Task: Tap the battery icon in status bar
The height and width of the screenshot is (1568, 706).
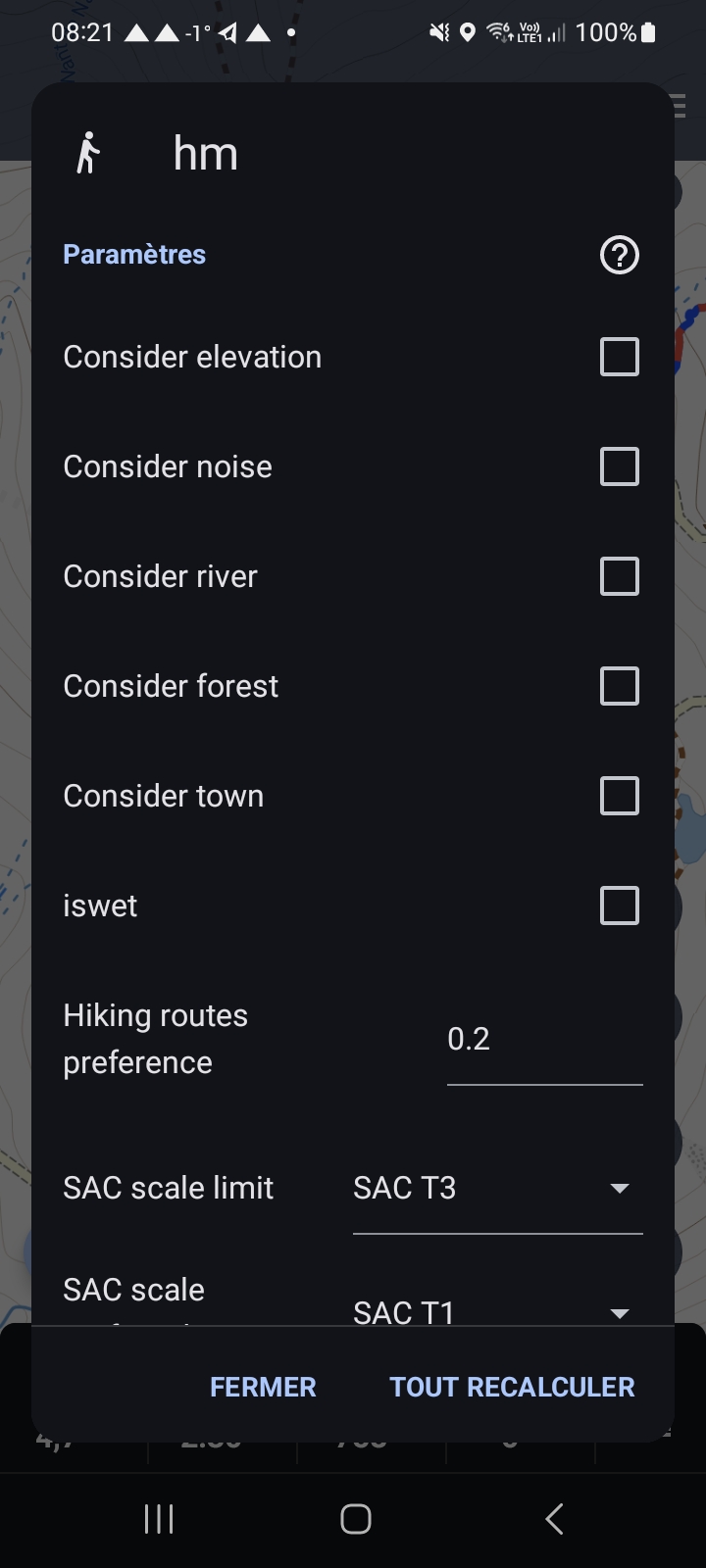Action: [648, 32]
